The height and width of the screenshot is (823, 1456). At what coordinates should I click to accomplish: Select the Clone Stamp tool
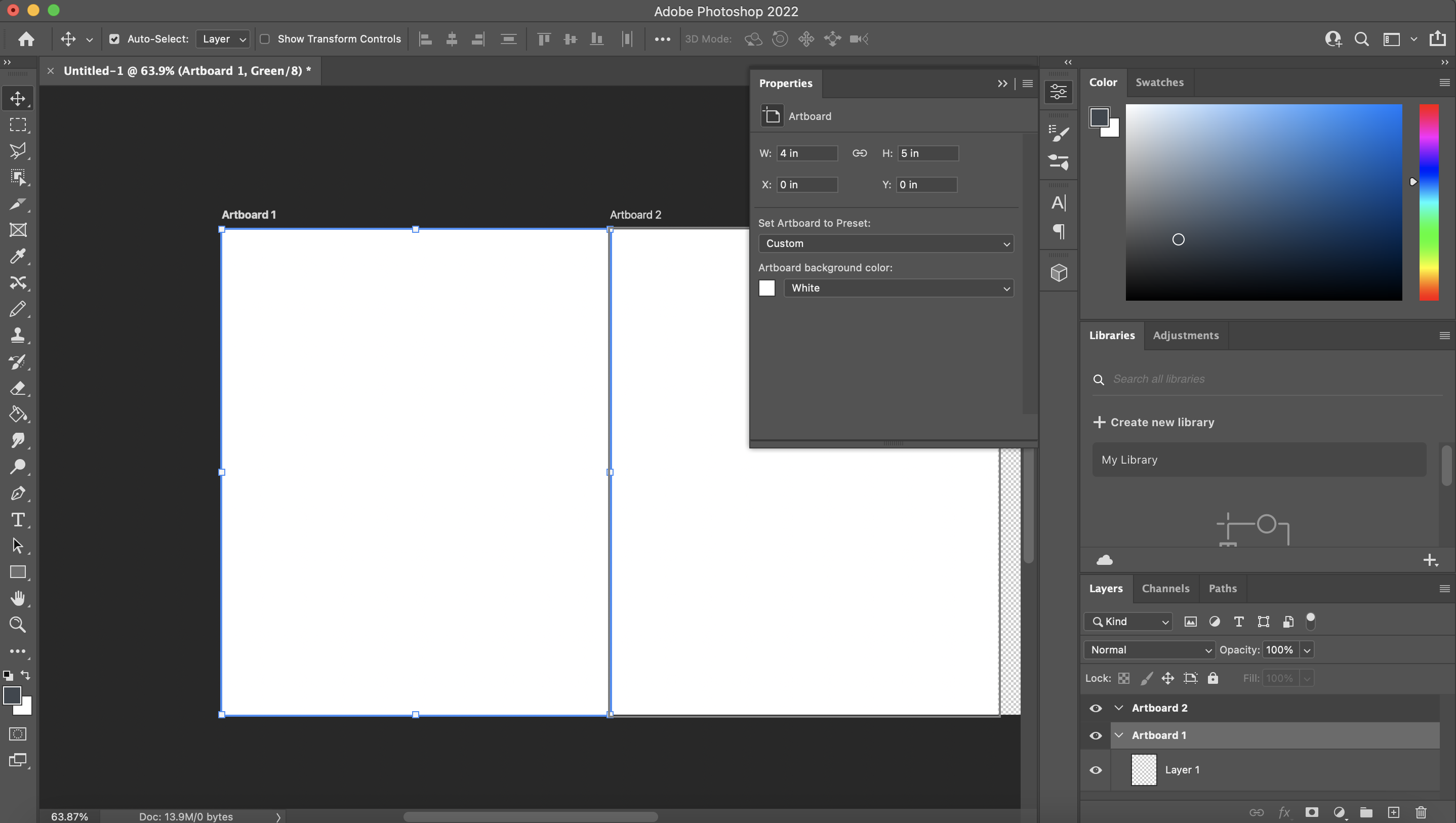coord(18,335)
